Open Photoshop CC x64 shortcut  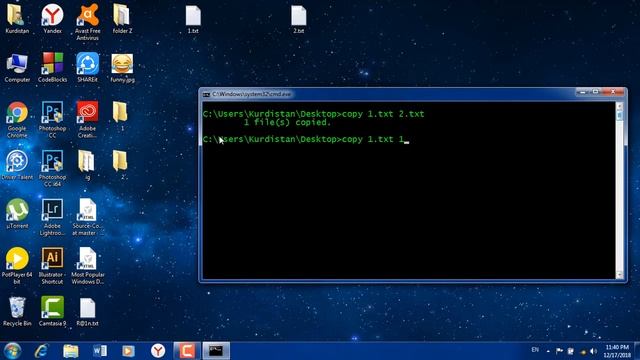point(52,168)
